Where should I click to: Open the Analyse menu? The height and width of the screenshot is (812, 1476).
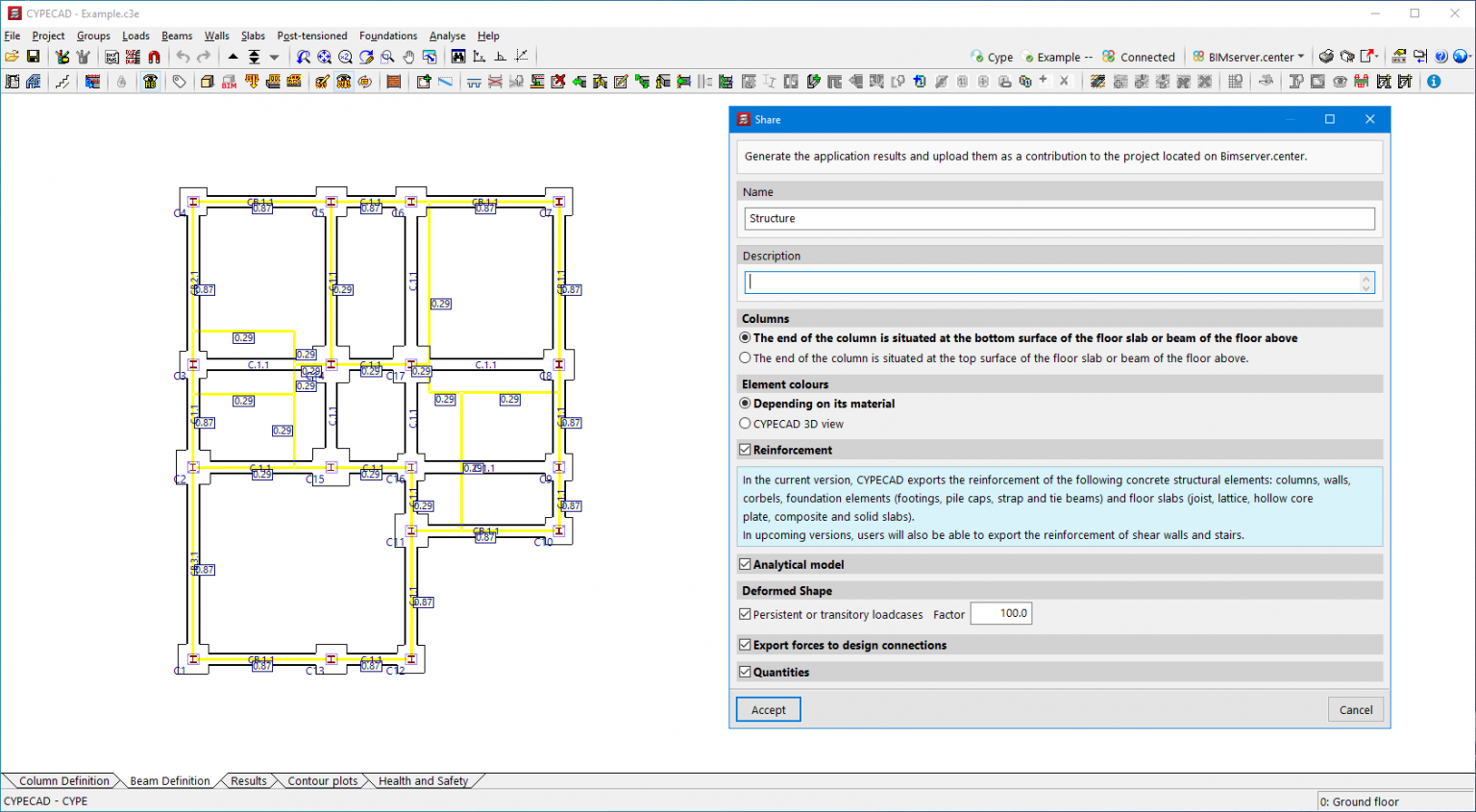[448, 36]
